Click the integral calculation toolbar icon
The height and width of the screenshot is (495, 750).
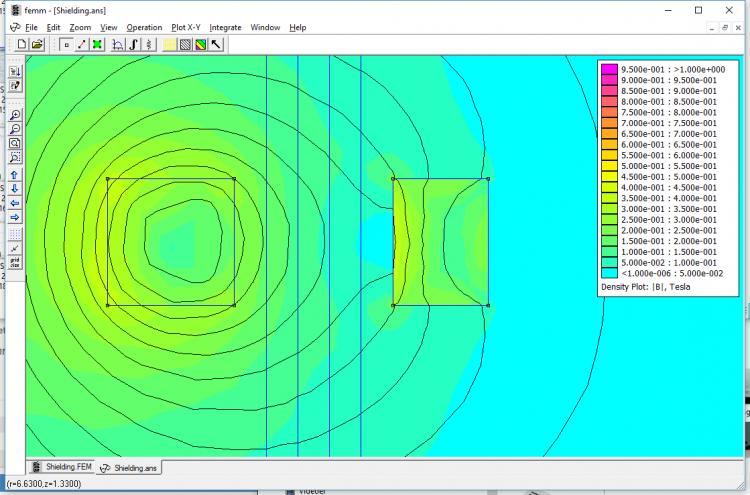133,44
